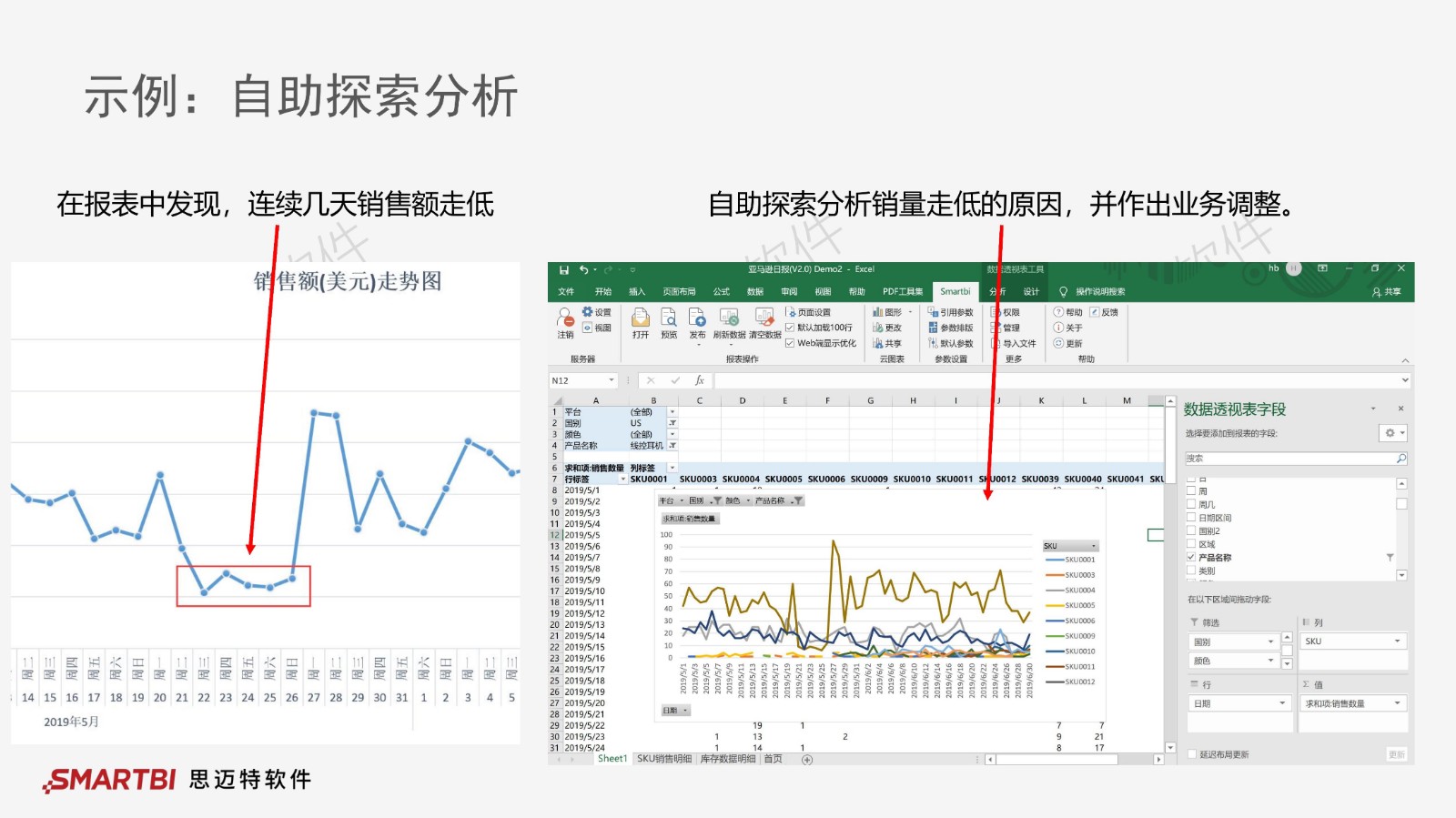Click the pivot field search box
The width and height of the screenshot is (1456, 818).
tap(1290, 459)
